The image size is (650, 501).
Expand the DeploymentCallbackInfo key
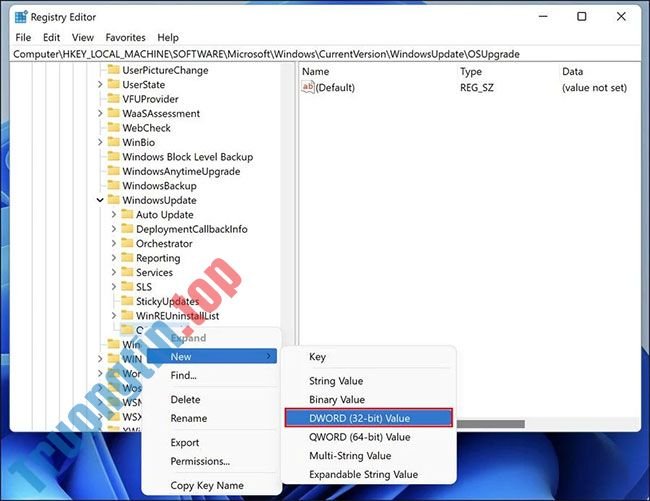point(114,229)
